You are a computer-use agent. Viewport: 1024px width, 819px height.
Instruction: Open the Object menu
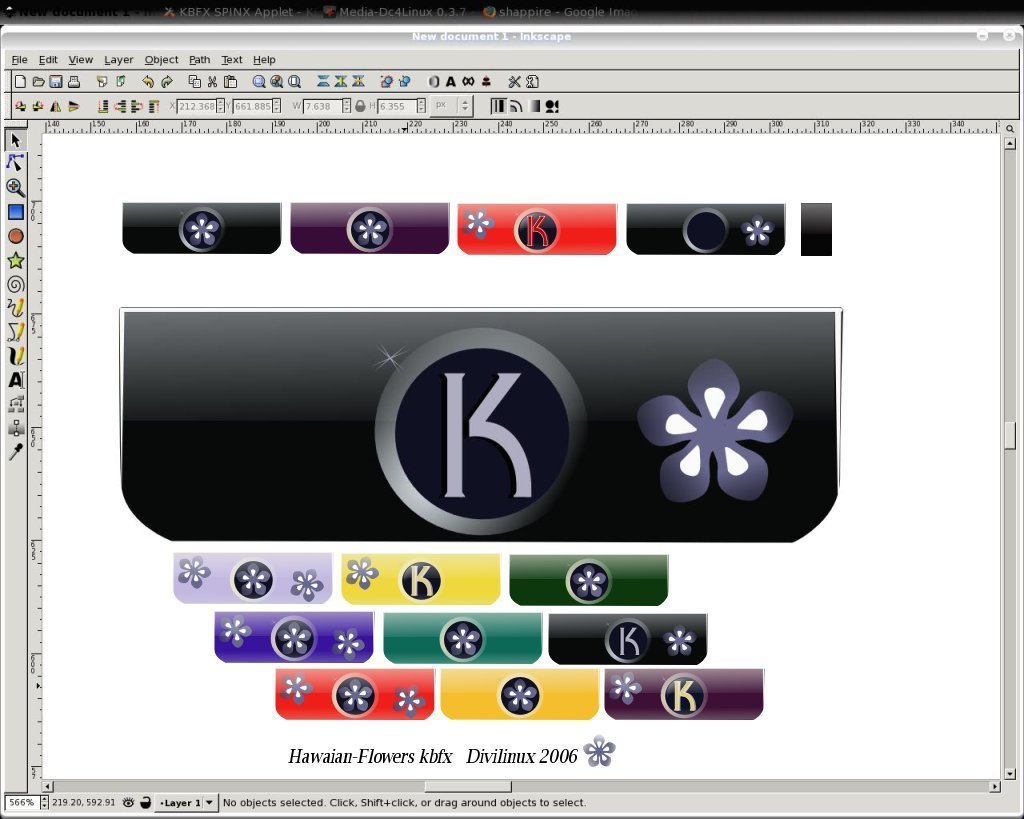click(161, 59)
